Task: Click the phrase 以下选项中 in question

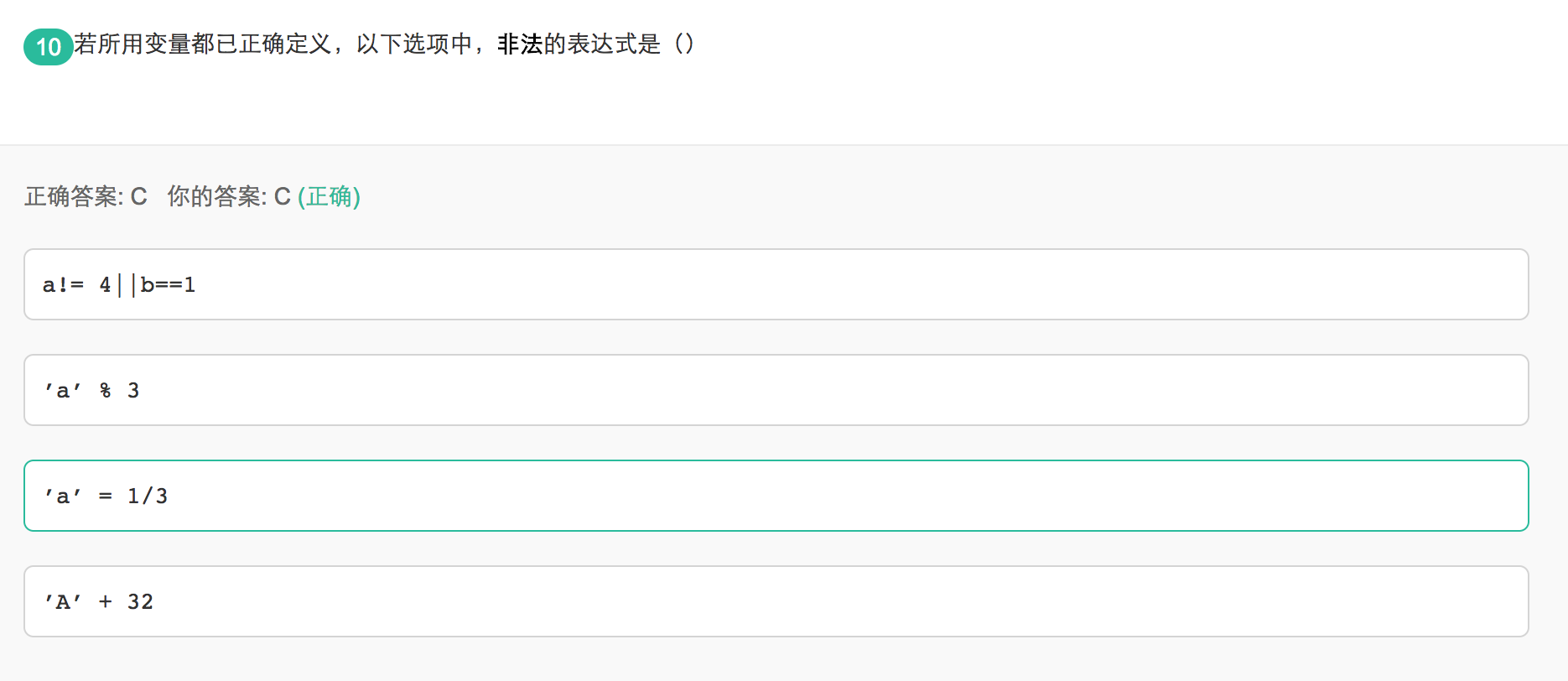Action: 414,44
